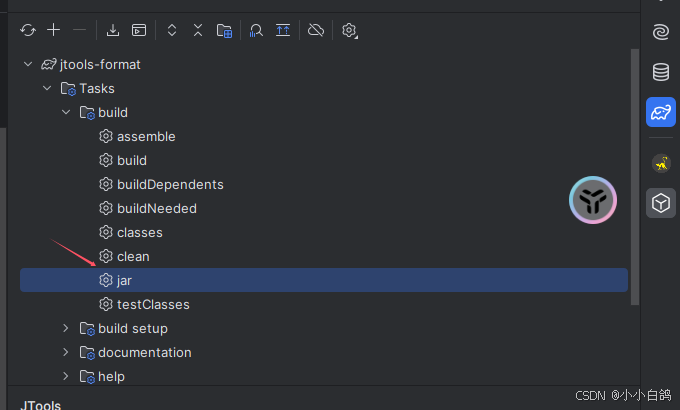Click the gear icon beside testClasses
Screen dimensions: 680x410
(x=106, y=305)
